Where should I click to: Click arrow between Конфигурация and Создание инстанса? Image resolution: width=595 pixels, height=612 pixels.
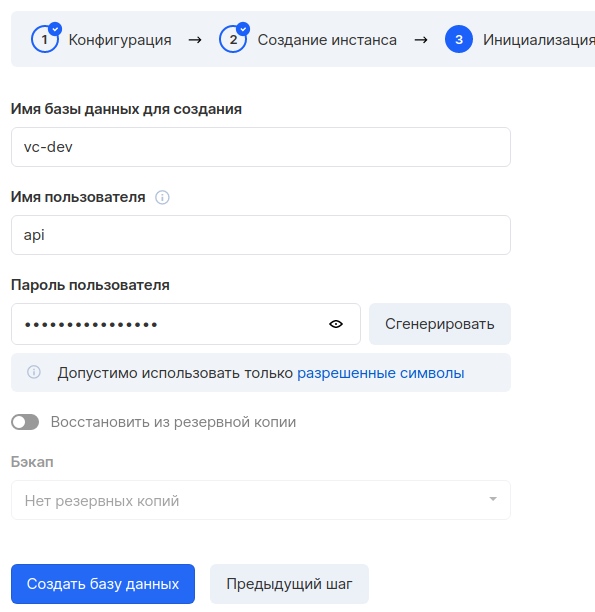(x=195, y=40)
